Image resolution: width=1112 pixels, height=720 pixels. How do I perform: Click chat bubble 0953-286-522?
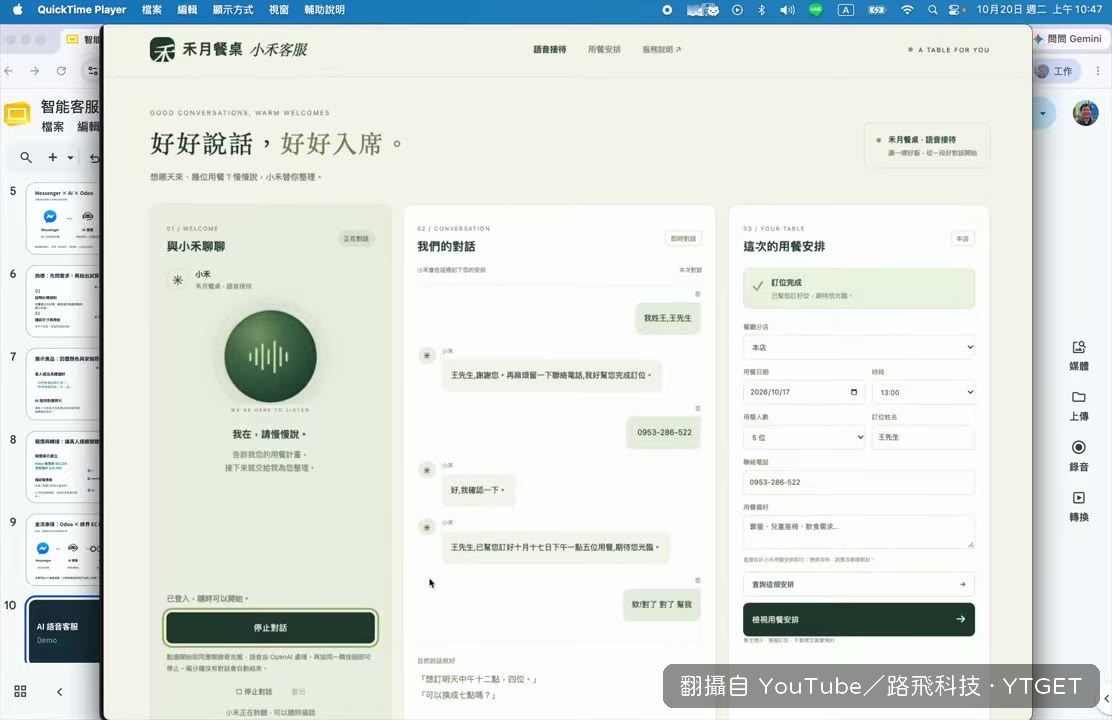(x=664, y=432)
